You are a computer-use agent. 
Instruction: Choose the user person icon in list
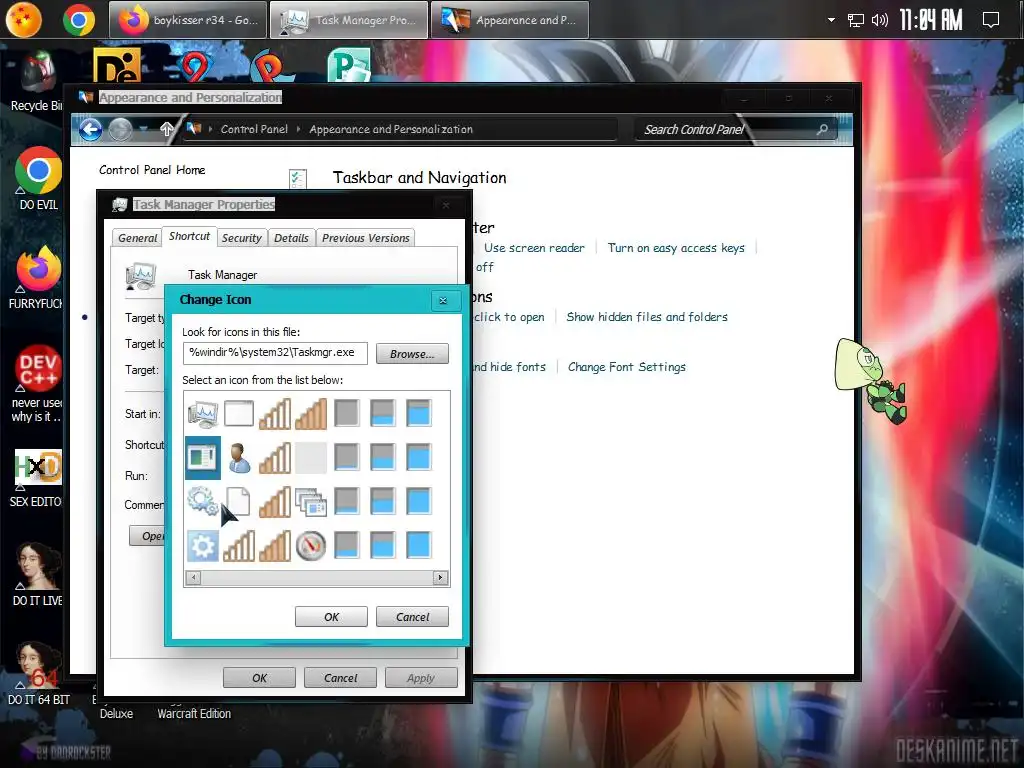click(239, 458)
